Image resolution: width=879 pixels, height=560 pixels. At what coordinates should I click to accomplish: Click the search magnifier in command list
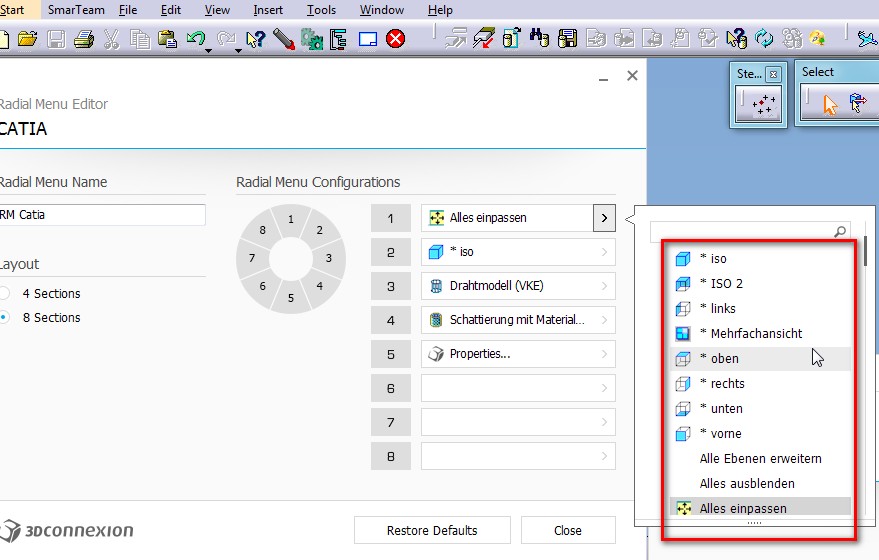pos(840,231)
